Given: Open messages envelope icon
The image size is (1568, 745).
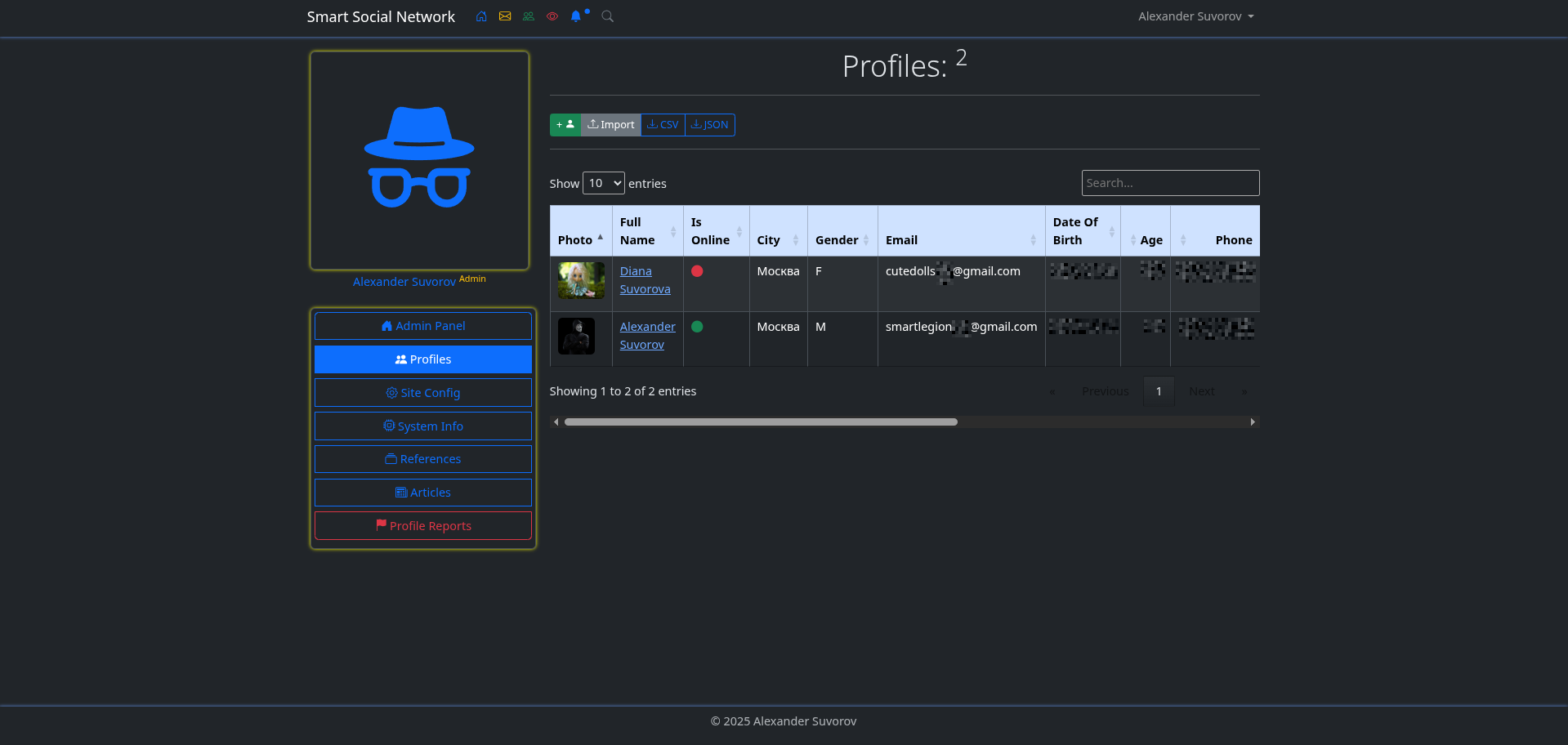Looking at the screenshot, I should 505,16.
